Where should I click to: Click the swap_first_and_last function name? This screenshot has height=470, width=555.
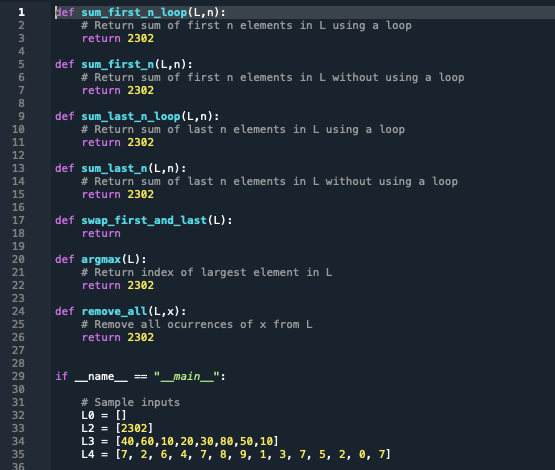[x=144, y=220]
